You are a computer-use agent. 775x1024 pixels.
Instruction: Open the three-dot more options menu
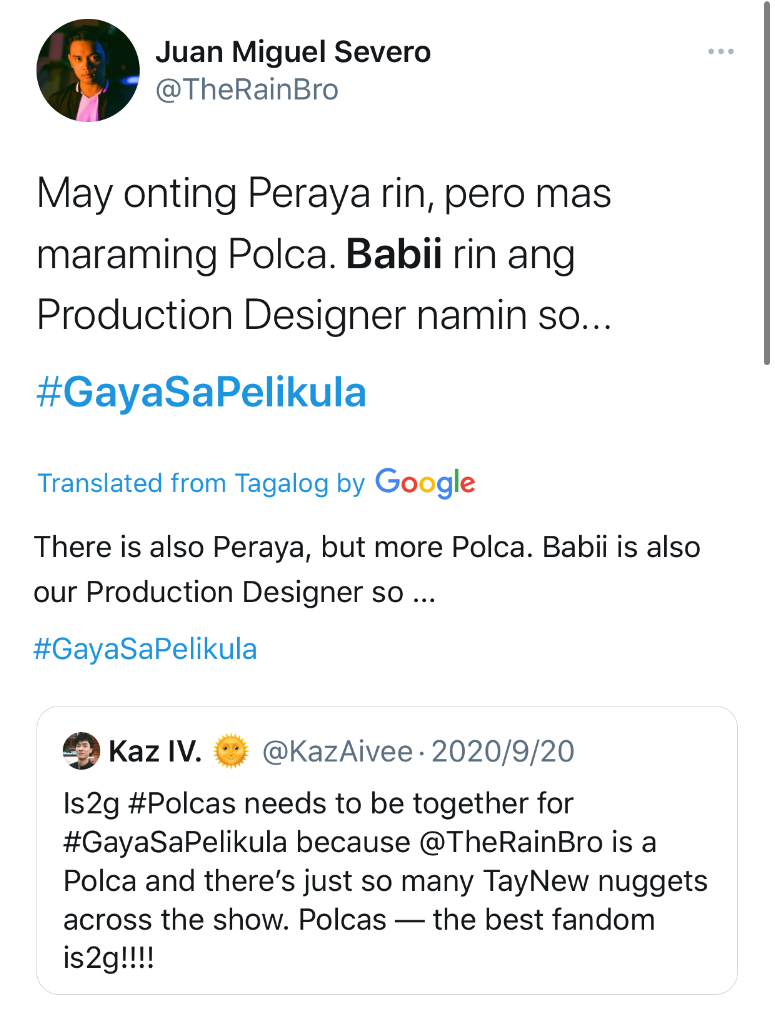(721, 52)
